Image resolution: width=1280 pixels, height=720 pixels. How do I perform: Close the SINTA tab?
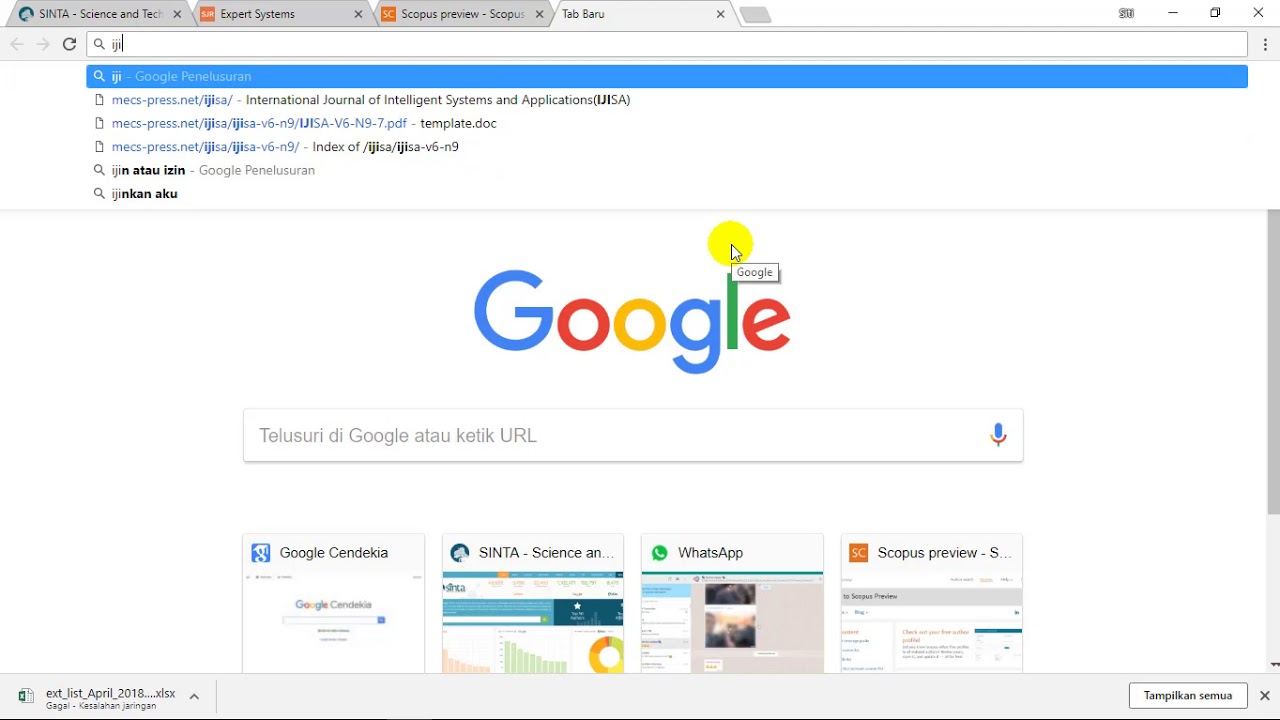pos(176,14)
